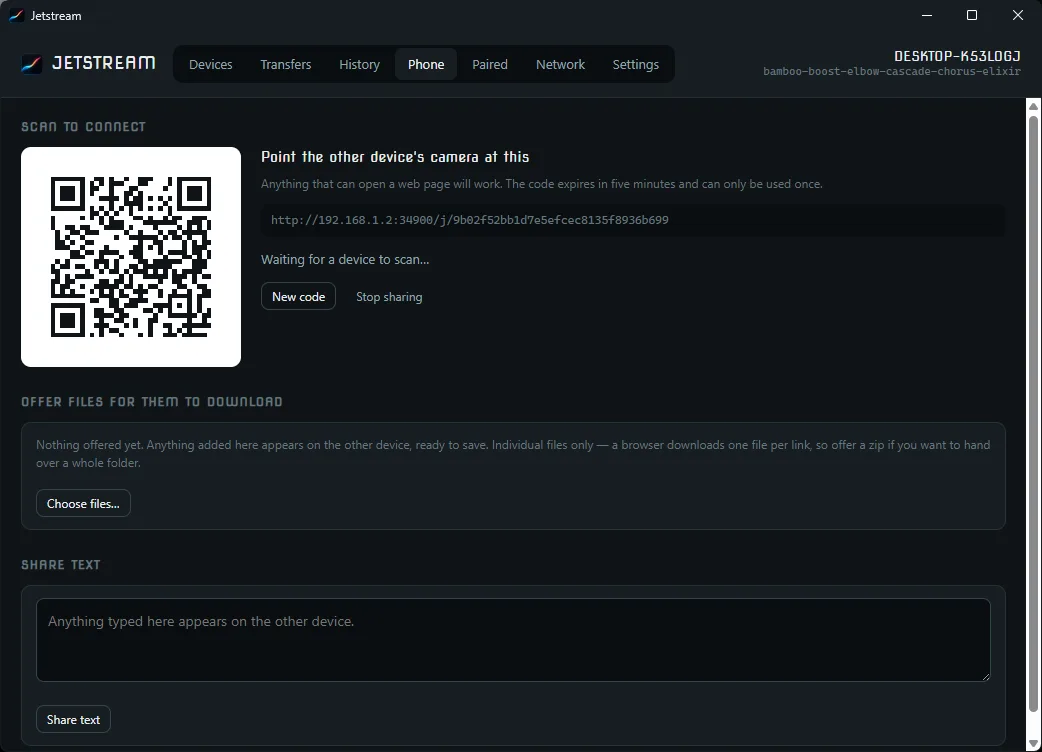Click the Choose files... button

pyautogui.click(x=83, y=504)
